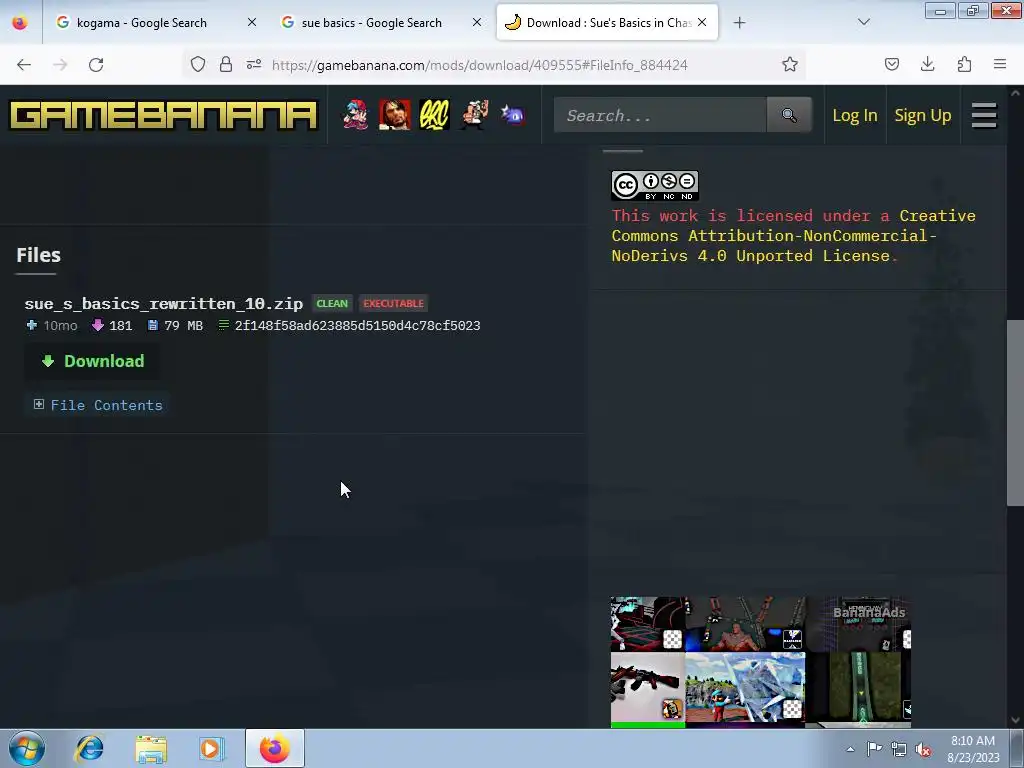
Task: Open the GameBanana hamburger menu
Action: [984, 116]
